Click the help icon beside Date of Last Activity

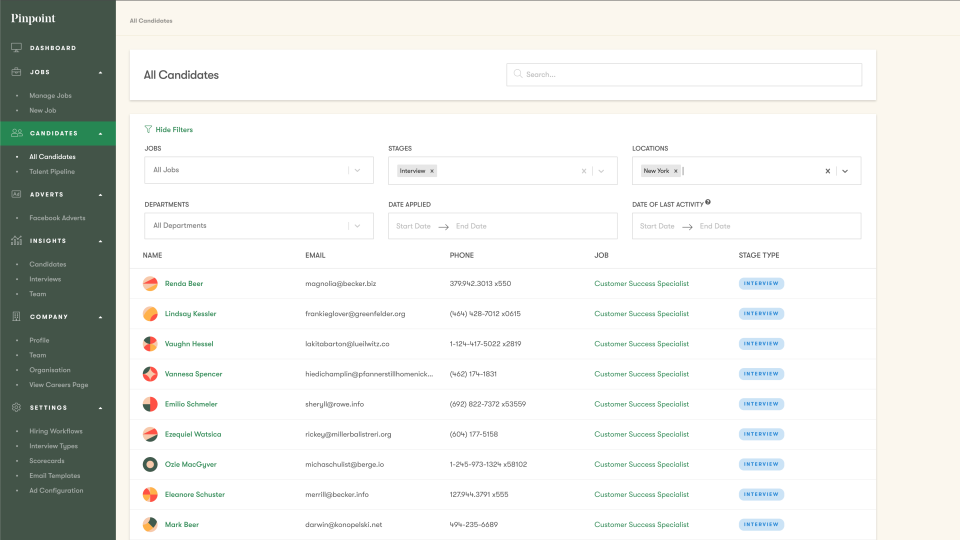pyautogui.click(x=708, y=202)
